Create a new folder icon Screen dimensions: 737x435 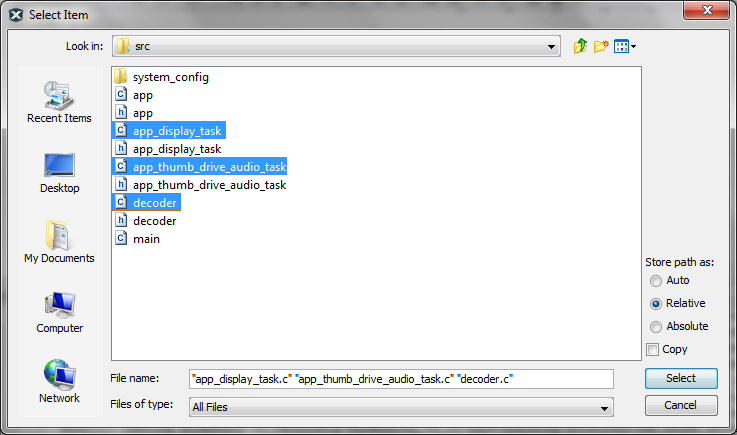pos(602,46)
